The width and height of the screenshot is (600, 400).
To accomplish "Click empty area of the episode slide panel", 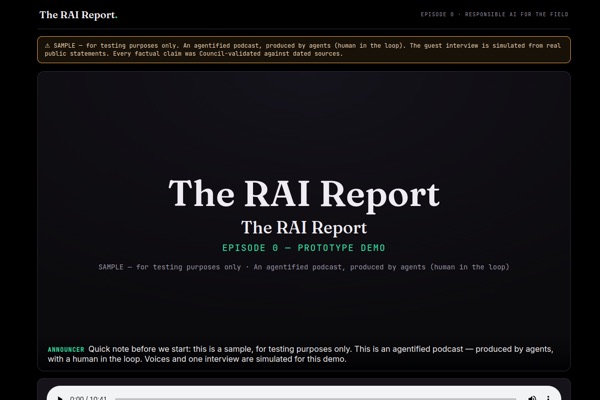I will (x=304, y=126).
